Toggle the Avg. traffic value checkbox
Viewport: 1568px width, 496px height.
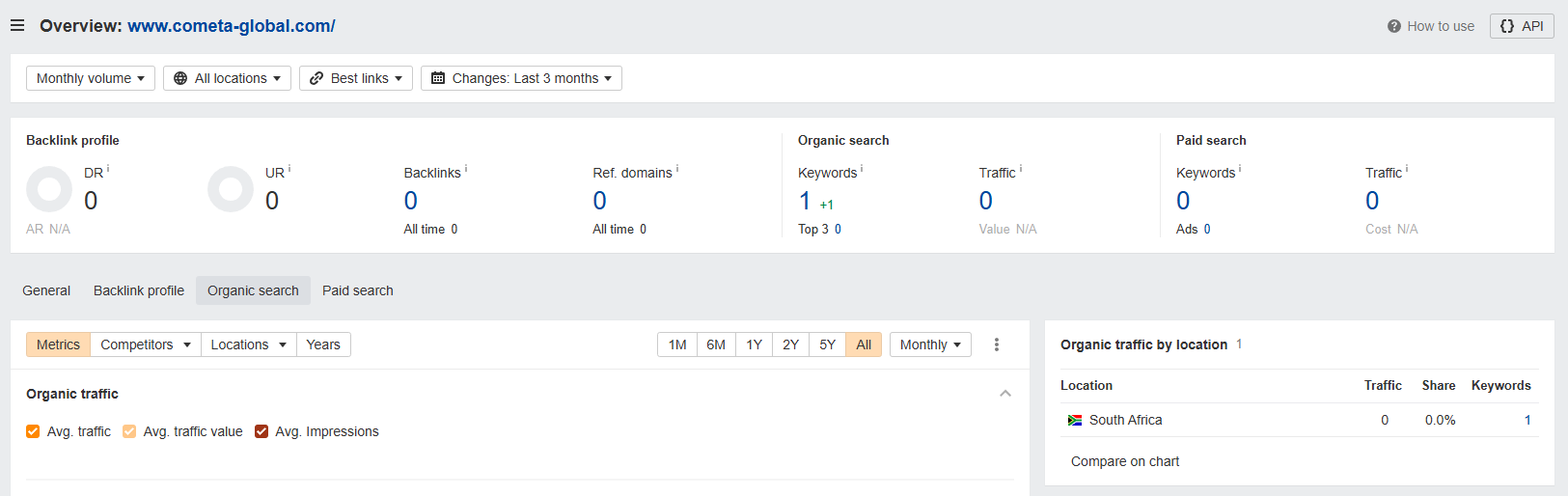[x=129, y=431]
